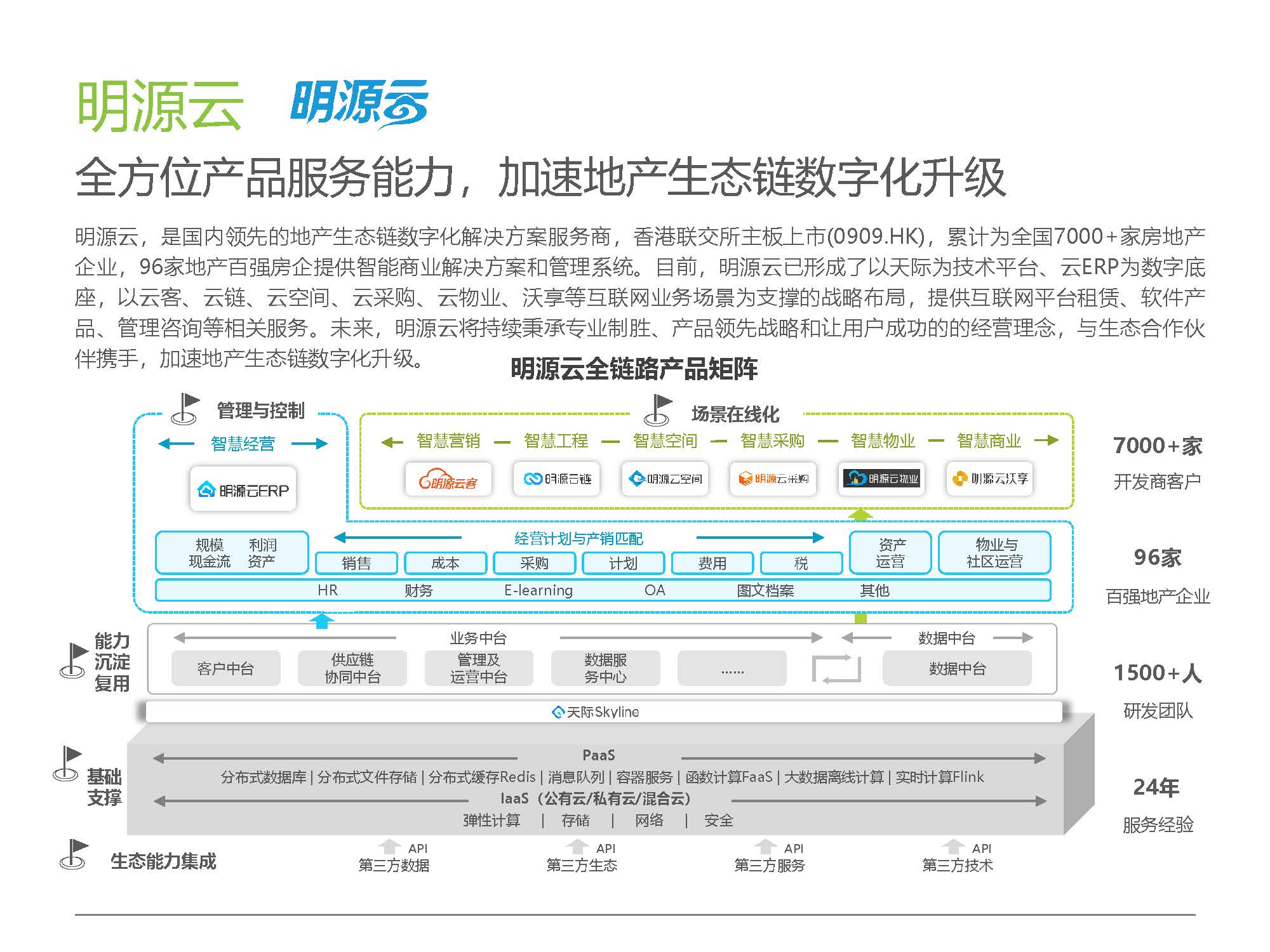Click the green 明源云 heading text
1270x952 pixels.
[159, 106]
